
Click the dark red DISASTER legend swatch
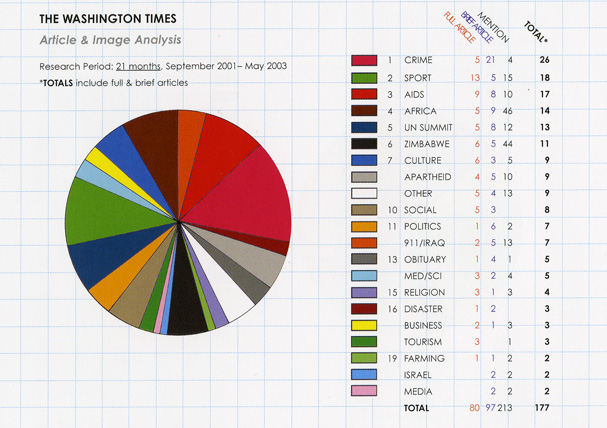[x=364, y=308]
